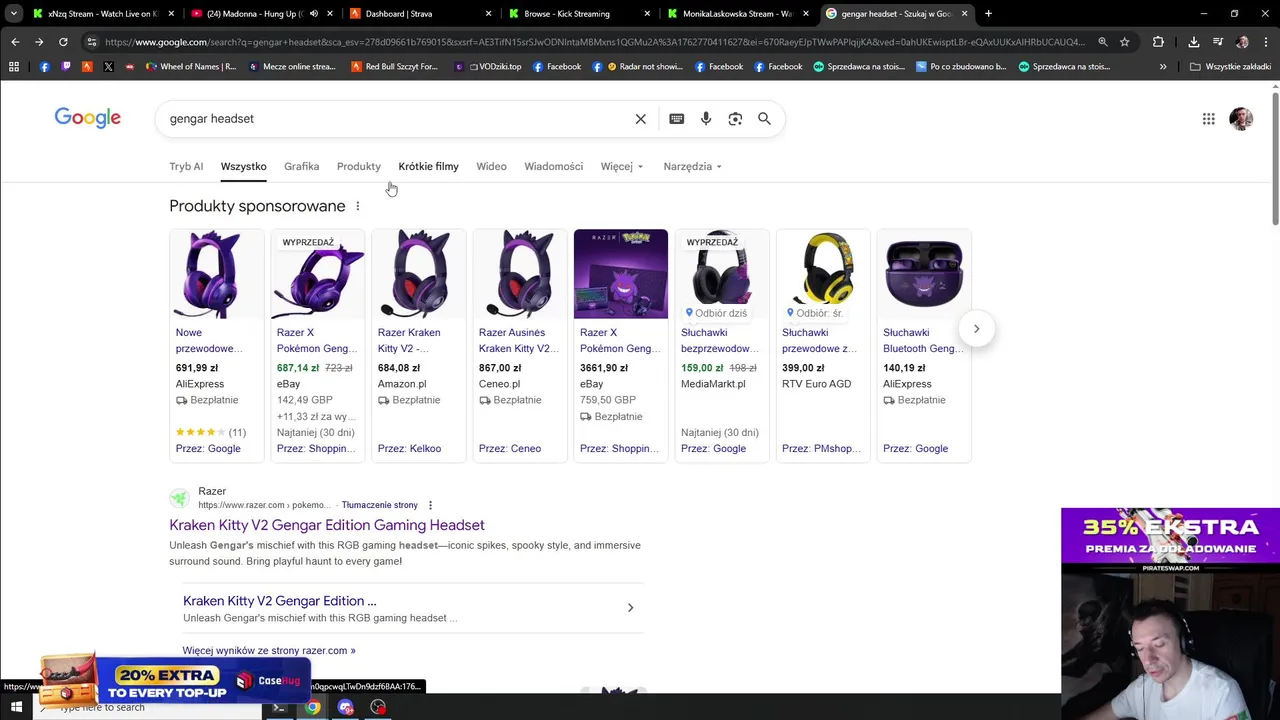Open a new browser tab
Viewport: 1280px width, 720px height.
point(988,14)
